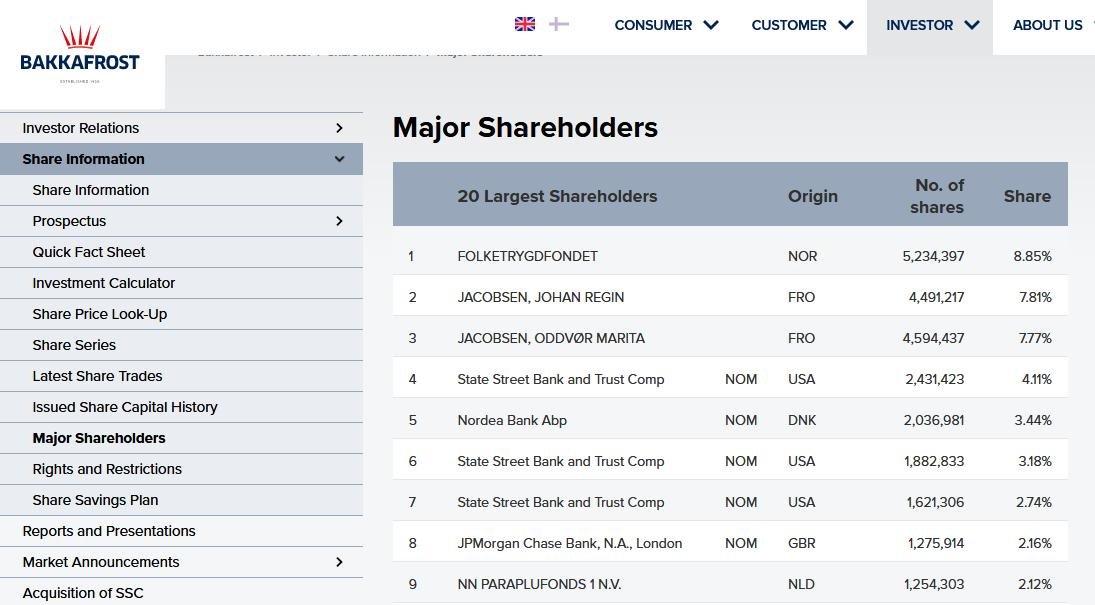The height and width of the screenshot is (605, 1095).
Task: Expand the Prospectus submenu arrow
Action: click(x=339, y=221)
